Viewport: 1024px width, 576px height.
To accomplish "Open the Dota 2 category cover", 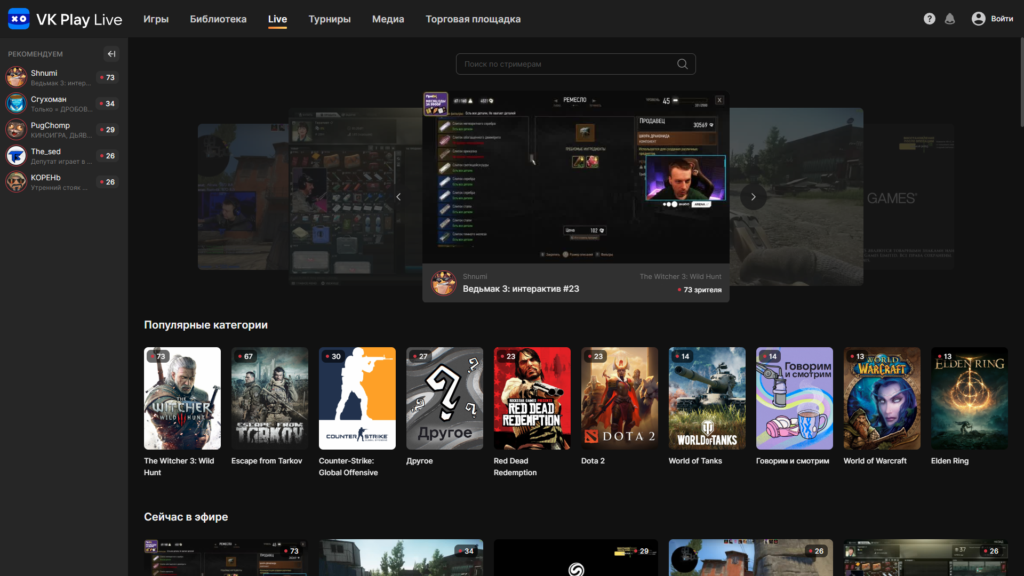I will [x=620, y=398].
